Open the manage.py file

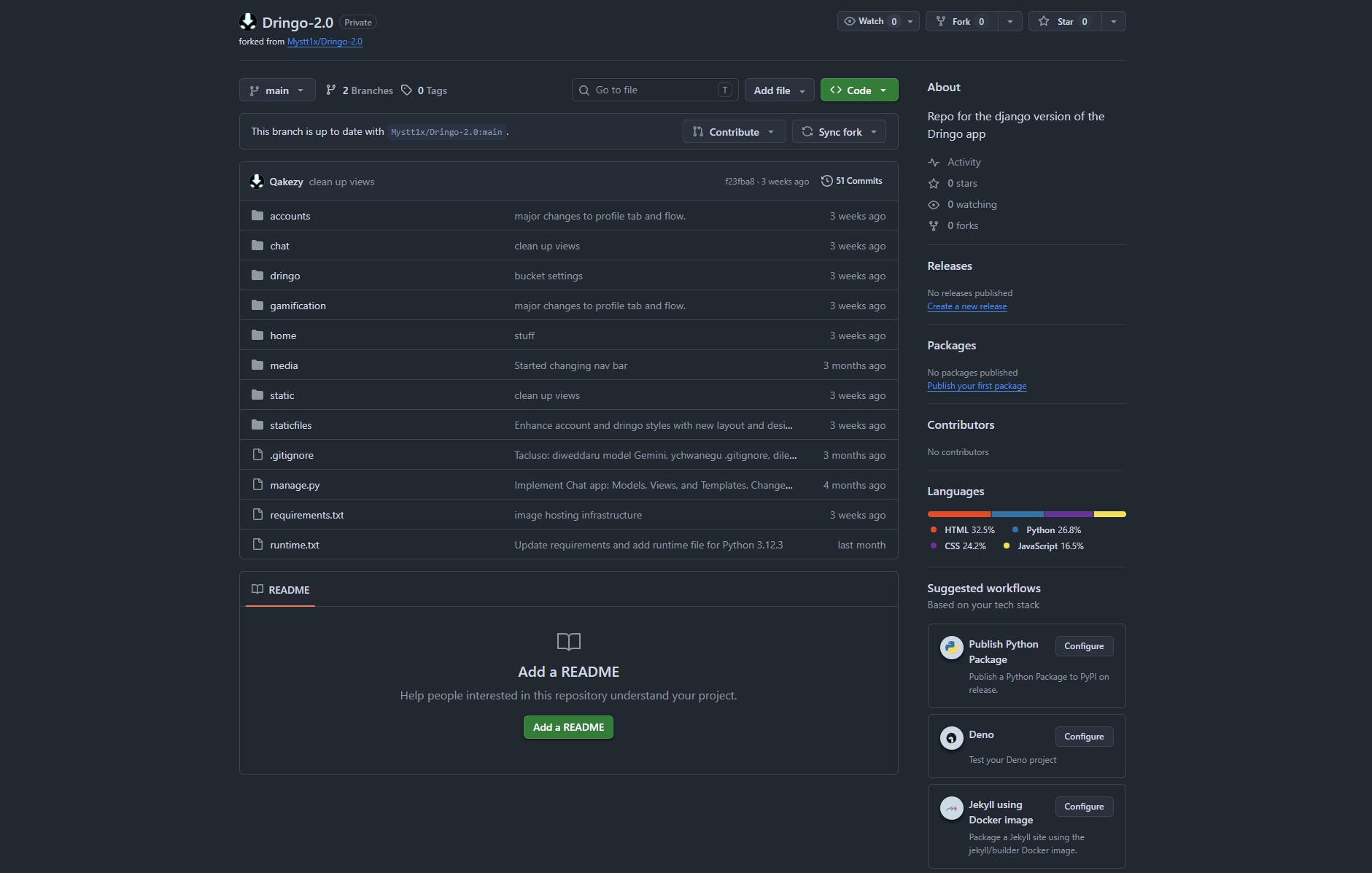[295, 485]
